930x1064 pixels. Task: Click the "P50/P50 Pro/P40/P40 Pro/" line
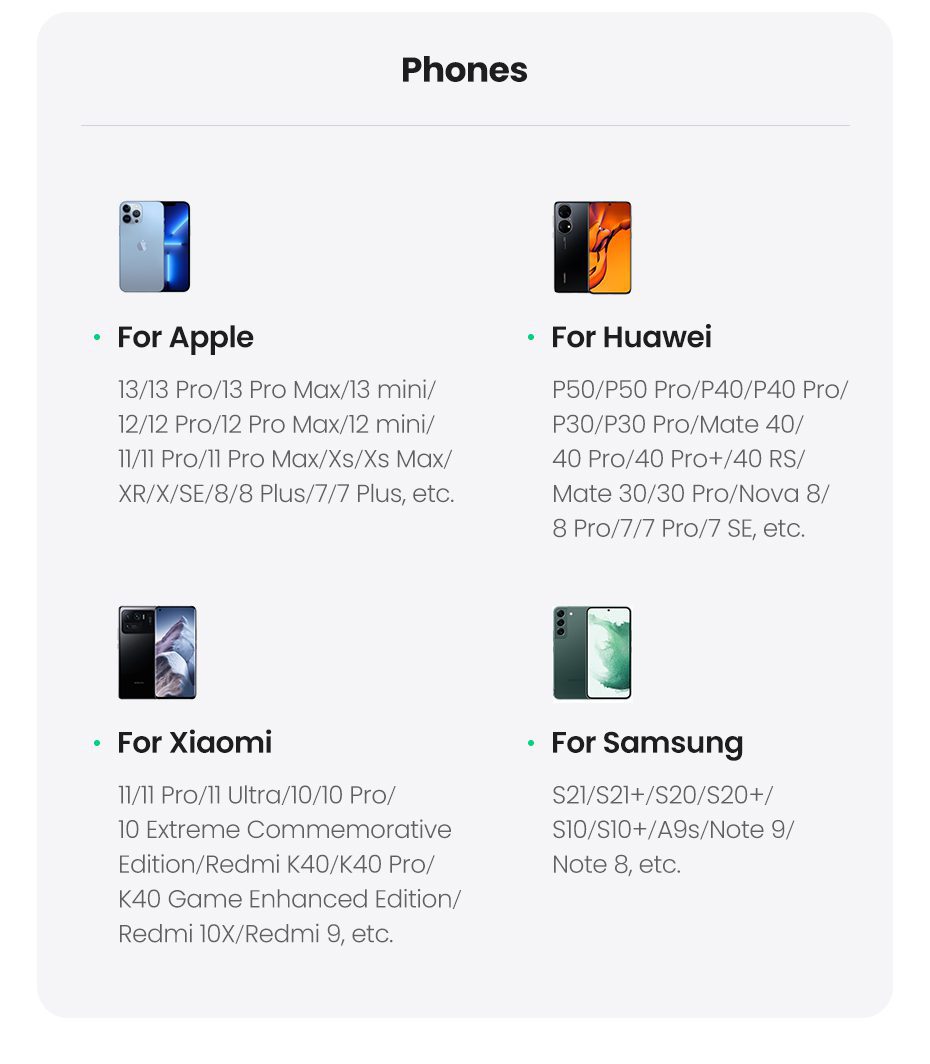(x=699, y=389)
